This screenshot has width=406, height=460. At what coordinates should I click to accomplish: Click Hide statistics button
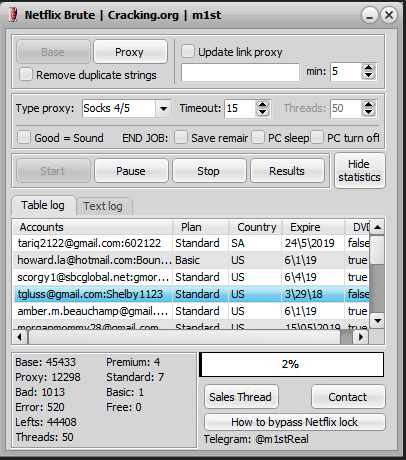360,171
